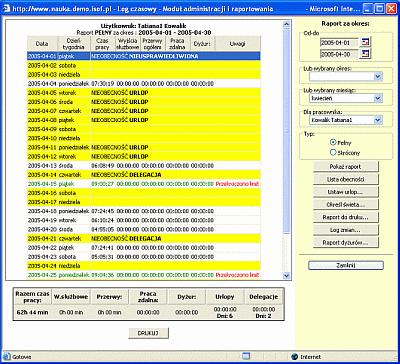Click the report vertical scrollbar thumb
Image resolution: width=400 pixels, height=364 pixels.
tap(286, 130)
